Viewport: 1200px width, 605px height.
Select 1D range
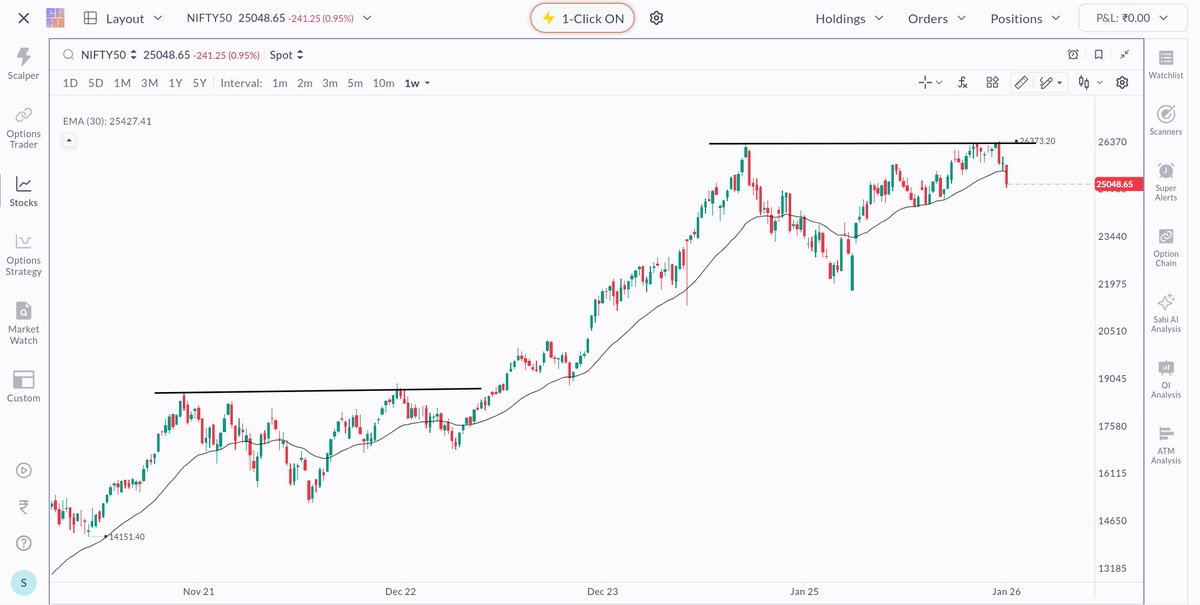pos(71,83)
